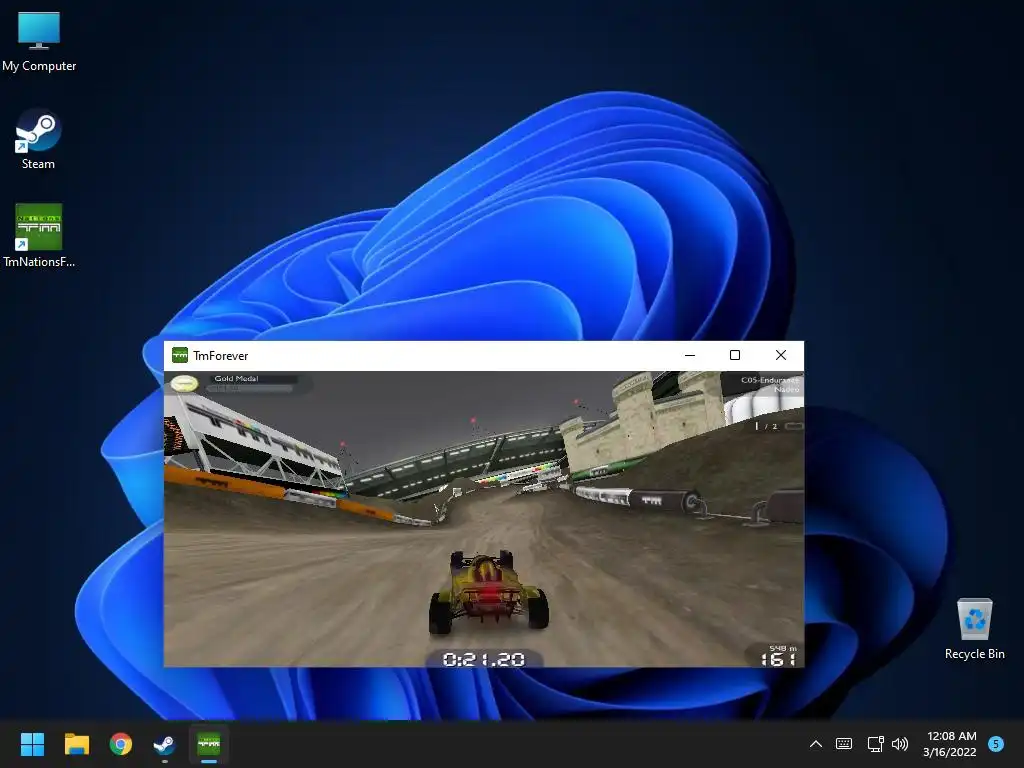The height and width of the screenshot is (768, 1024).
Task: Click the TmForever window title icon
Action: tap(180, 355)
